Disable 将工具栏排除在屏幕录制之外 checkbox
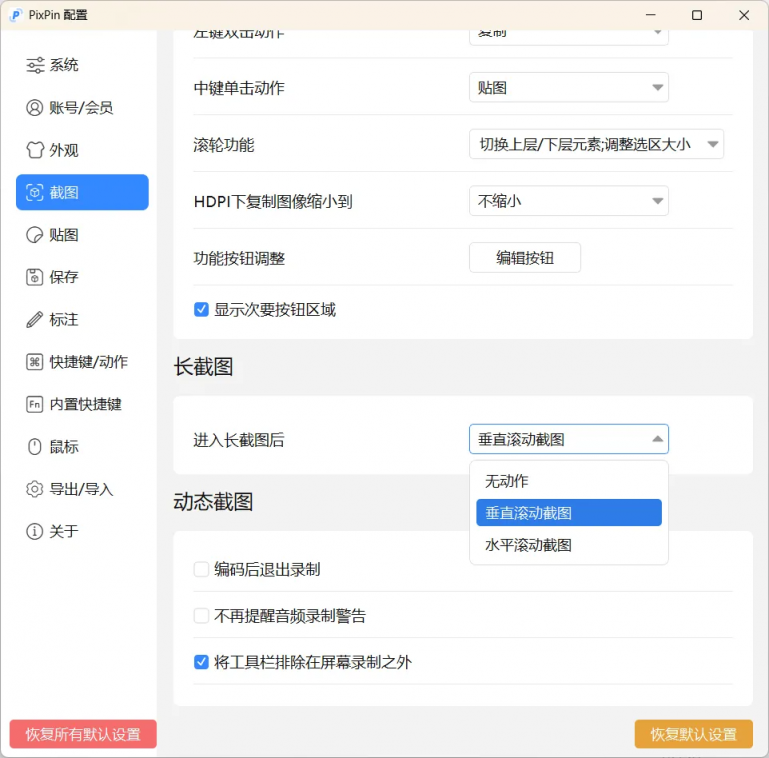 201,662
